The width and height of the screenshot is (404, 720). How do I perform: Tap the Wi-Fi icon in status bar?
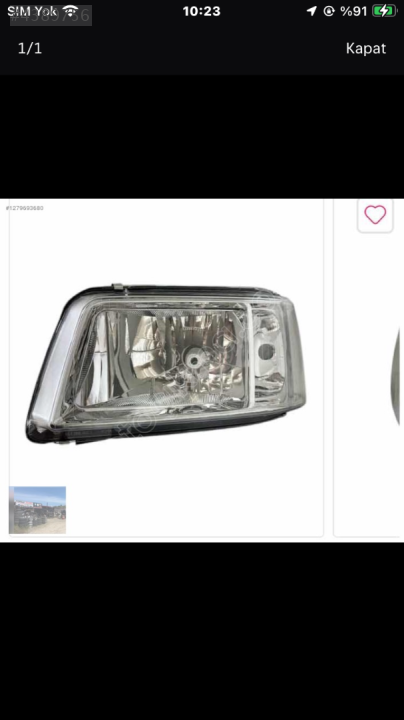click(x=70, y=11)
